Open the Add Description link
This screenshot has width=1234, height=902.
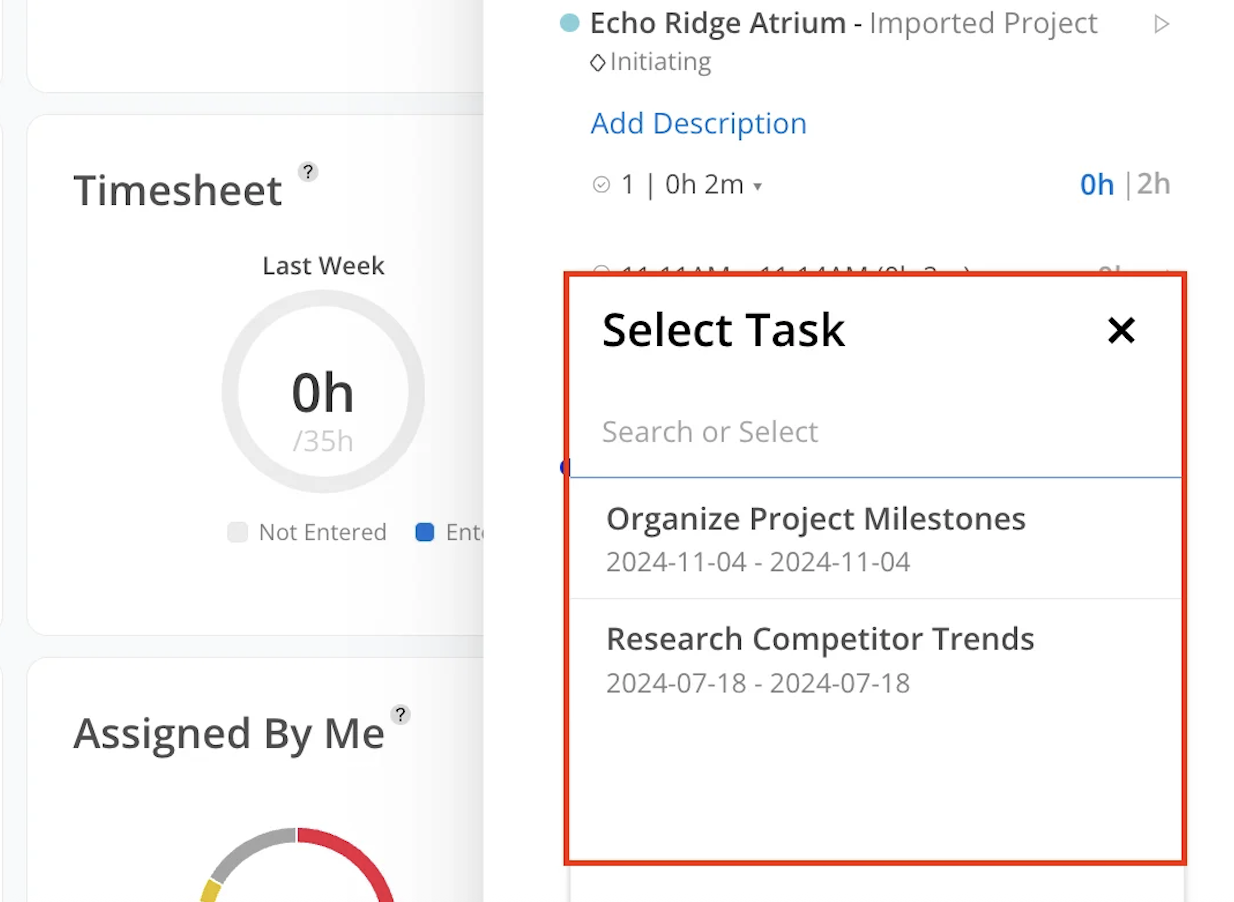tap(698, 123)
